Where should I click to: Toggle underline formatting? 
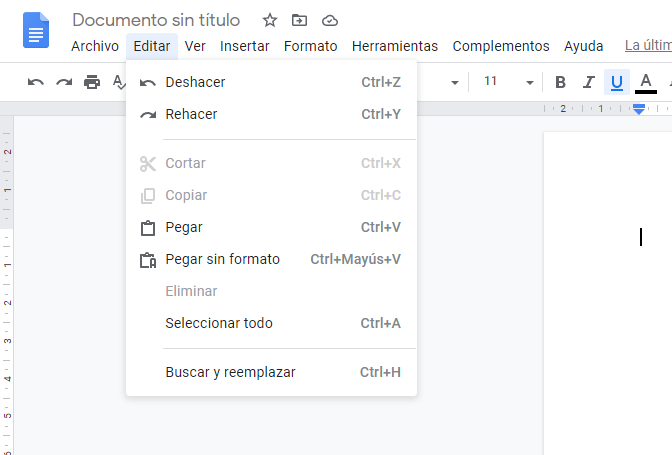click(617, 82)
